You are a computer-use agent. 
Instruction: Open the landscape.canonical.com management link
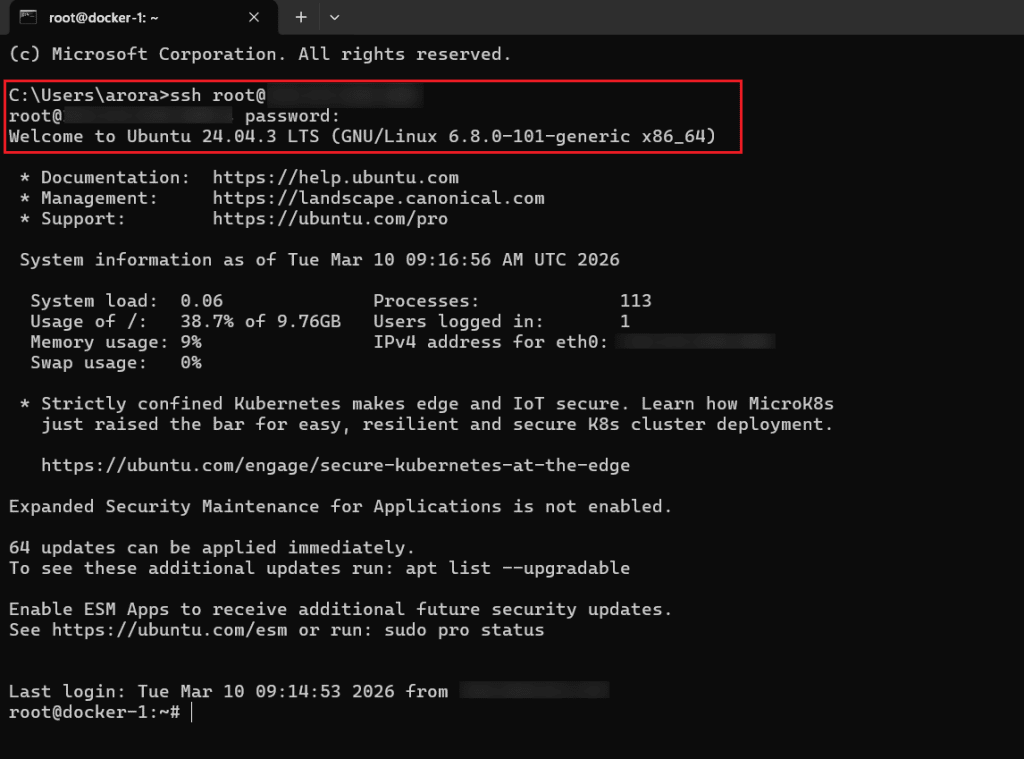(378, 198)
